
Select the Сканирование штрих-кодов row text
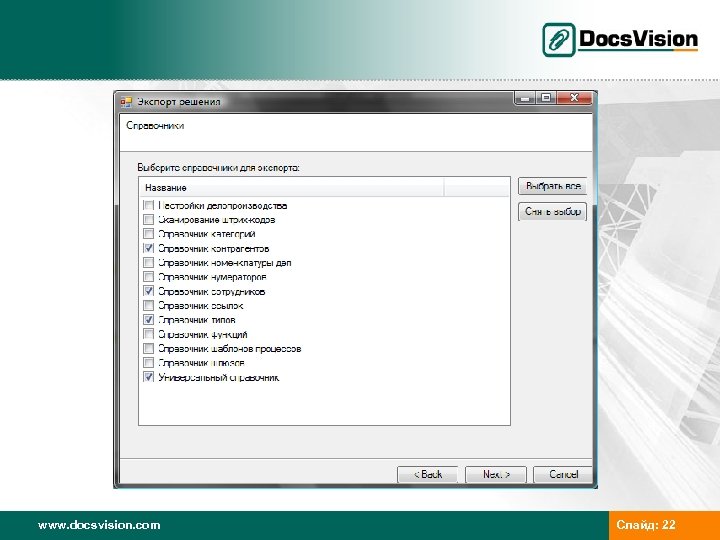217,220
